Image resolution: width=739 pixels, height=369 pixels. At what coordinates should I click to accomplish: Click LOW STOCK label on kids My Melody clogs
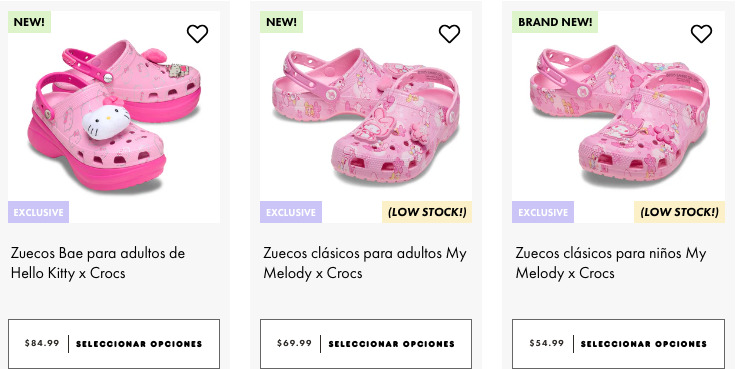(x=680, y=212)
